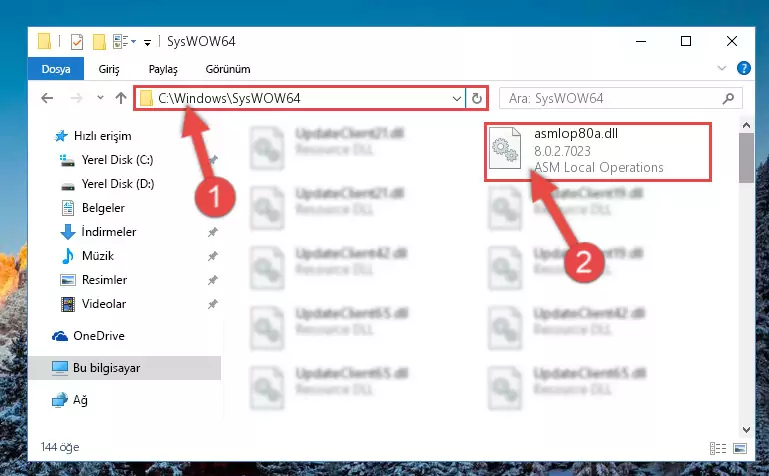The image size is (769, 476).
Task: Switch to details view in status bar
Action: point(718,448)
